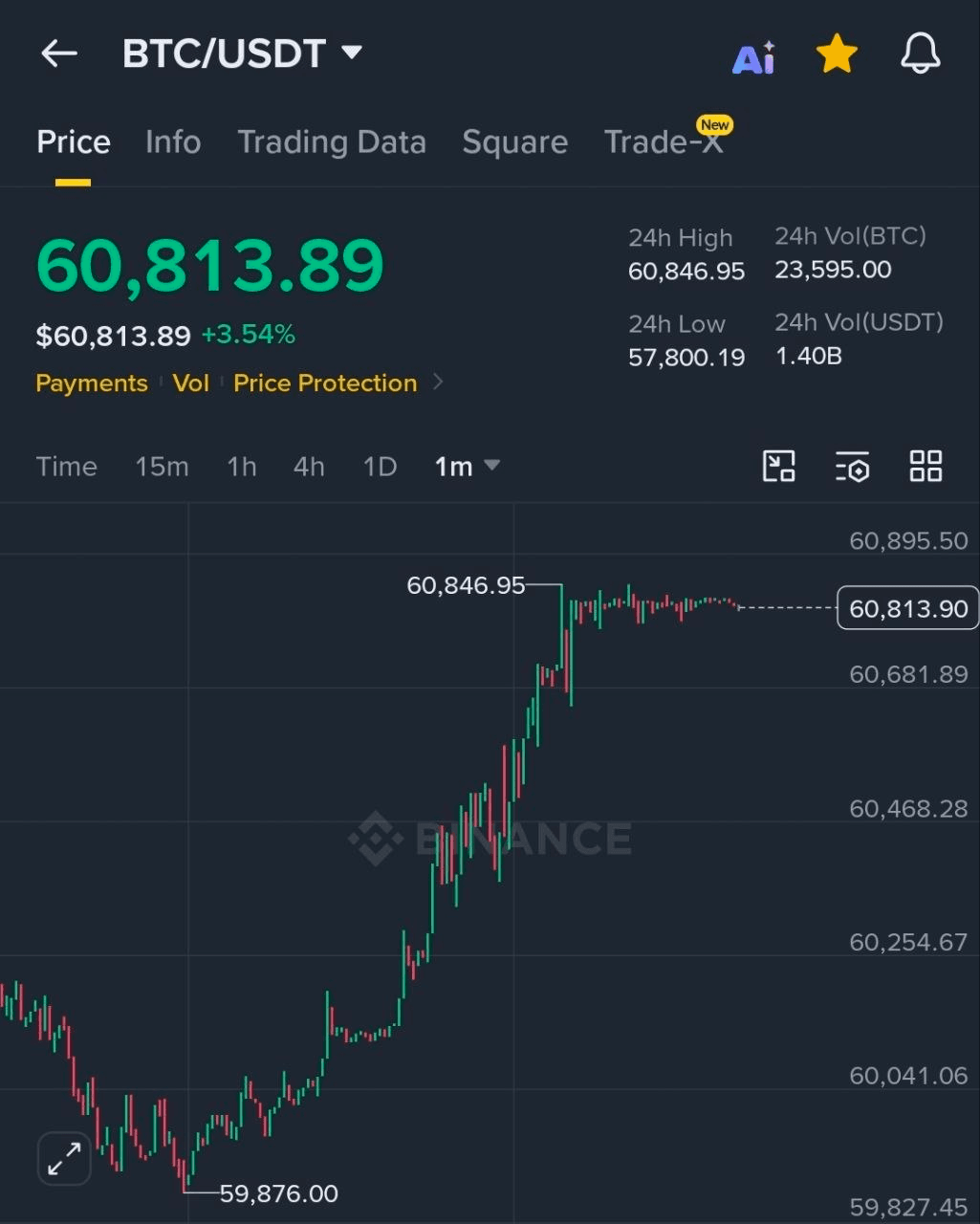The height and width of the screenshot is (1224, 980).
Task: Tap the chart low marker 59,876.00
Action: pos(279,1193)
